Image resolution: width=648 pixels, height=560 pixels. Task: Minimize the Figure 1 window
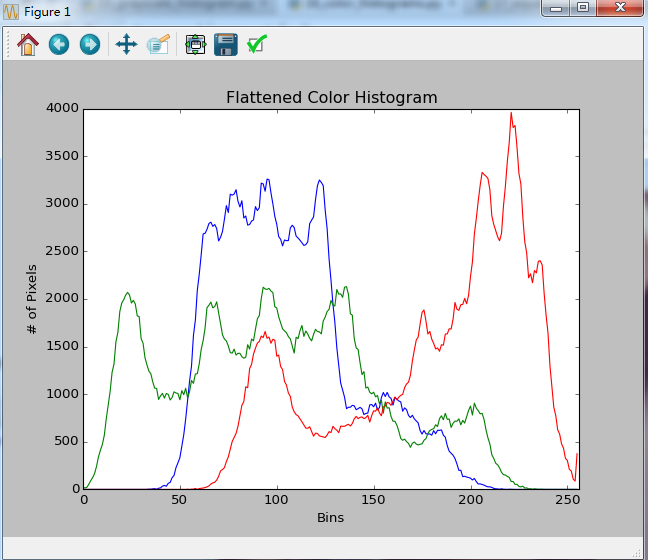click(x=556, y=8)
